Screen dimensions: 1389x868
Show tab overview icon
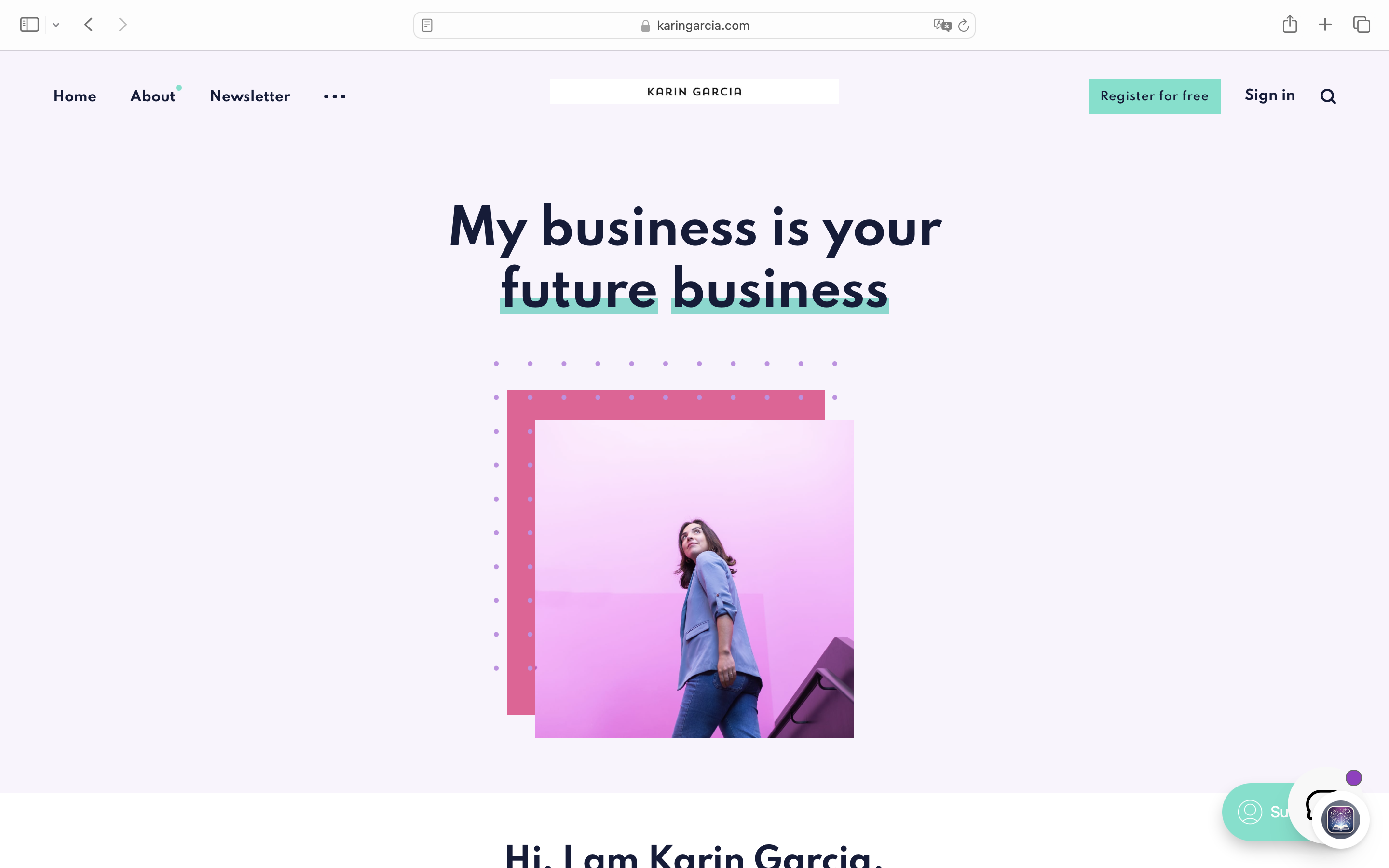coord(1362,25)
